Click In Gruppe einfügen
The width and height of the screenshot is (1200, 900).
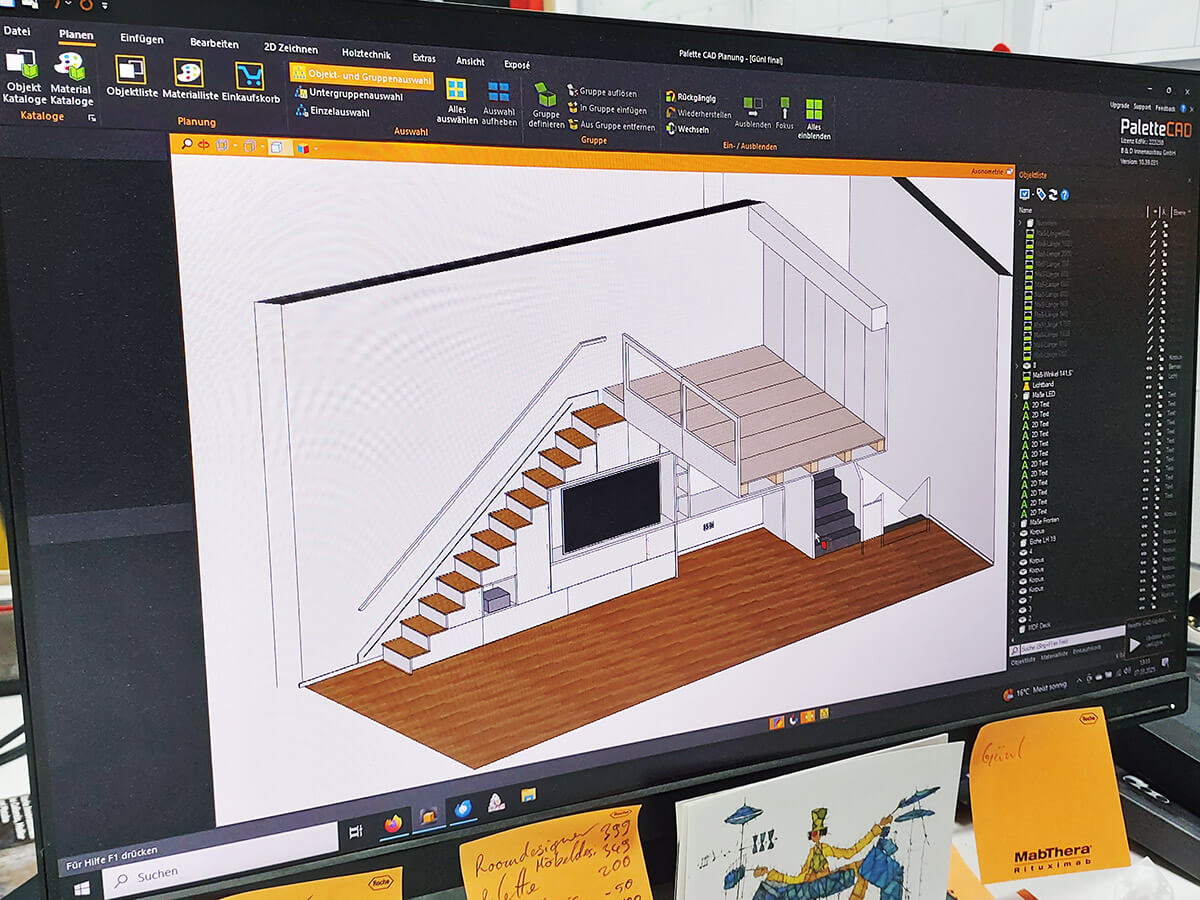click(x=607, y=109)
